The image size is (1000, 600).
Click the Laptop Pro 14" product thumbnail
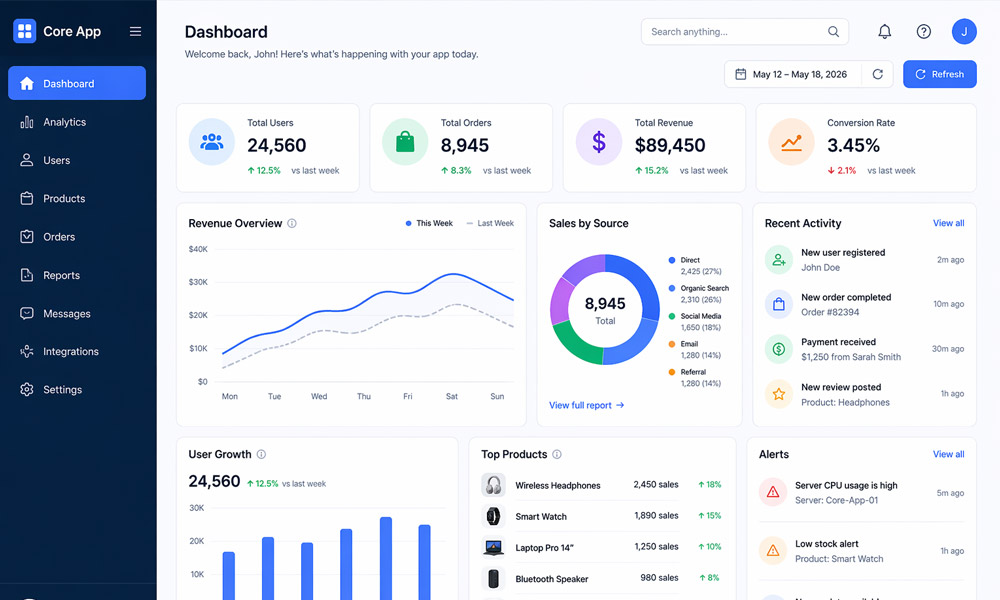[493, 547]
